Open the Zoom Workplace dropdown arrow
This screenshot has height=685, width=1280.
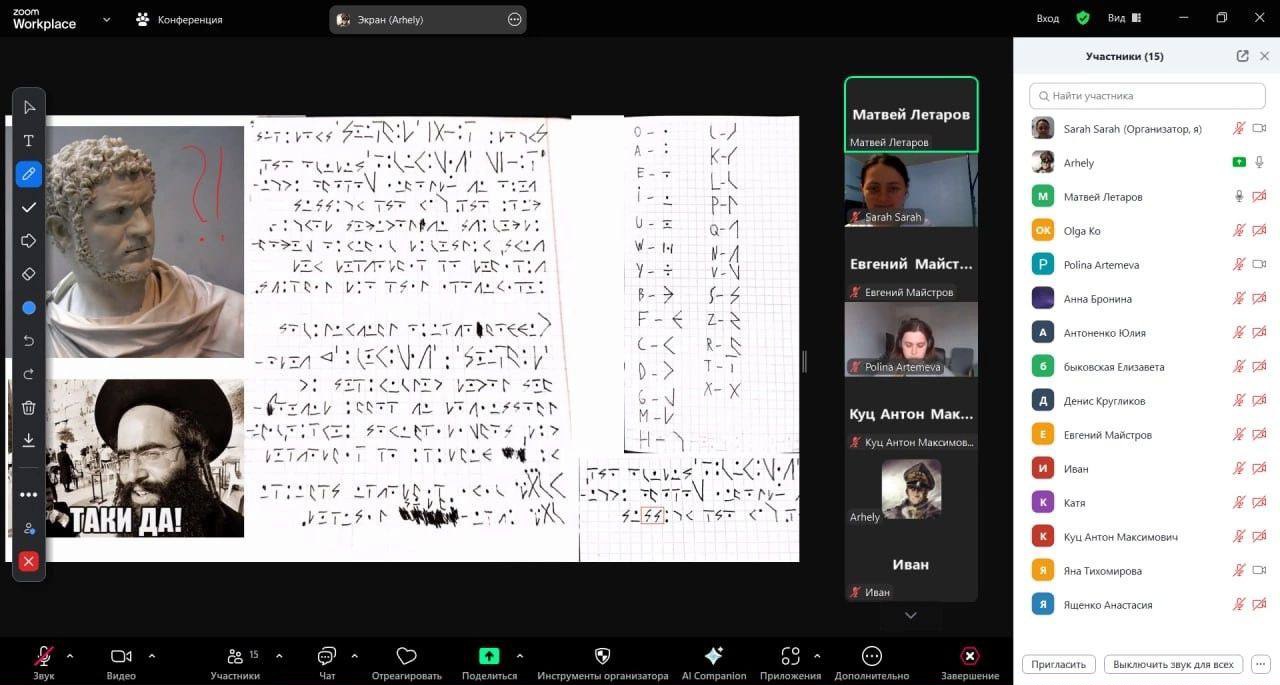pos(106,19)
